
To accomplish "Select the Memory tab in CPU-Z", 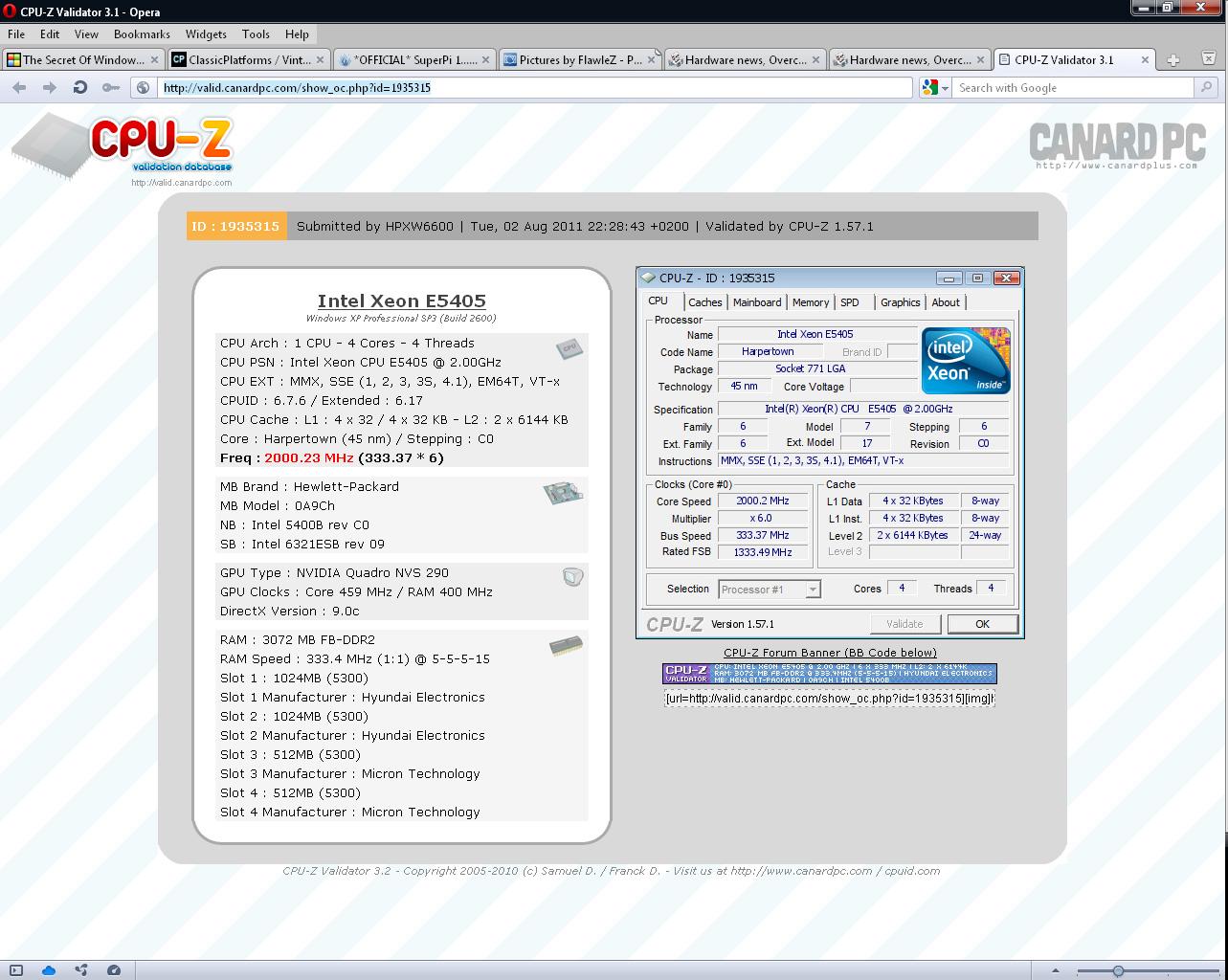I will [x=811, y=302].
